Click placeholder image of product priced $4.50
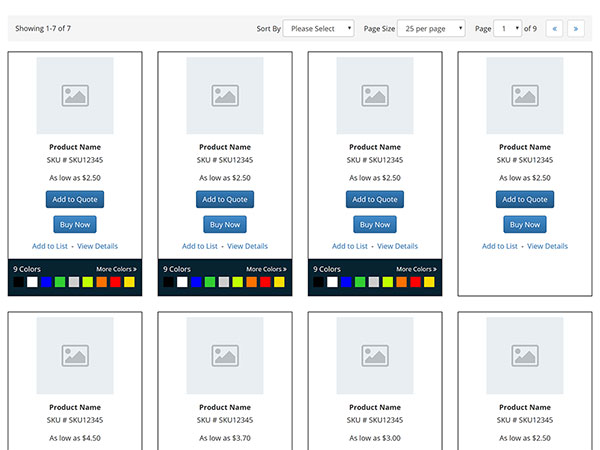The image size is (600, 450). click(75, 355)
